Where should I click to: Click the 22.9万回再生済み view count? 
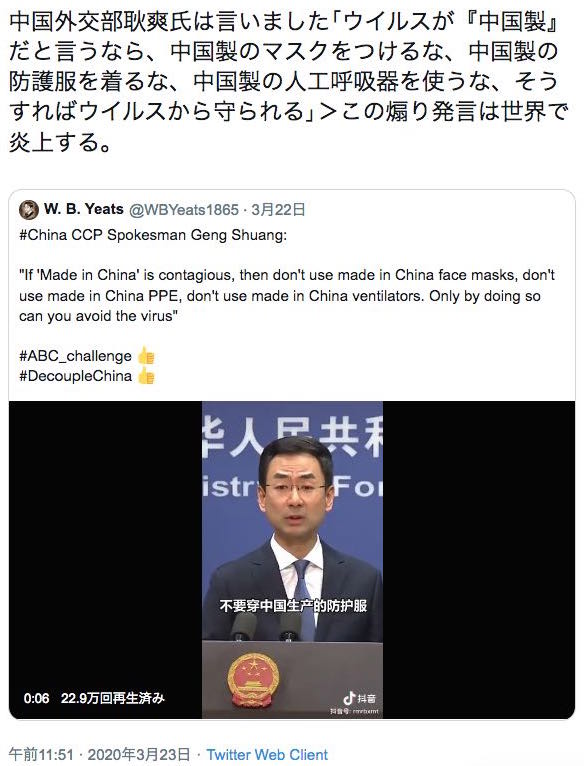tap(112, 698)
